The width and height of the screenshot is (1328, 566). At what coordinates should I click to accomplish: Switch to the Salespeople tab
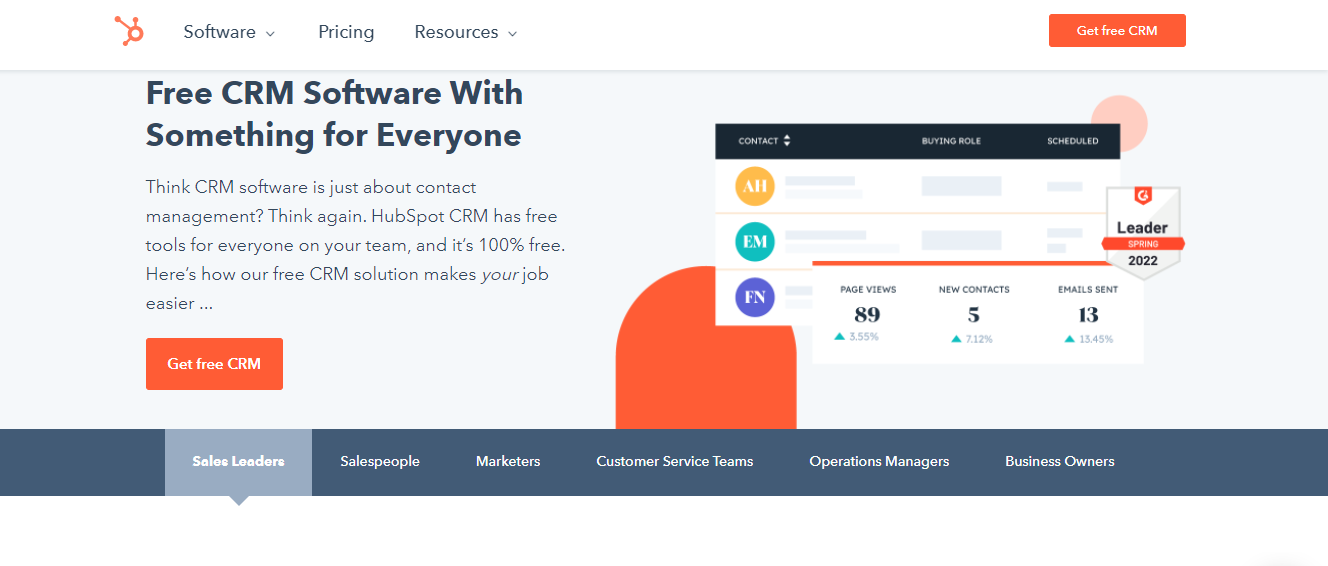tap(380, 462)
